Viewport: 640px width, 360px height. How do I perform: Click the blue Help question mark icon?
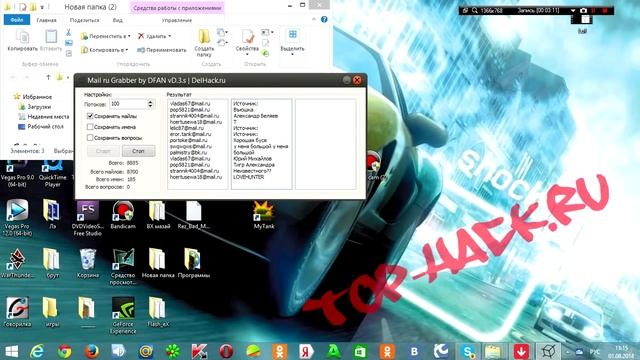(x=324, y=19)
